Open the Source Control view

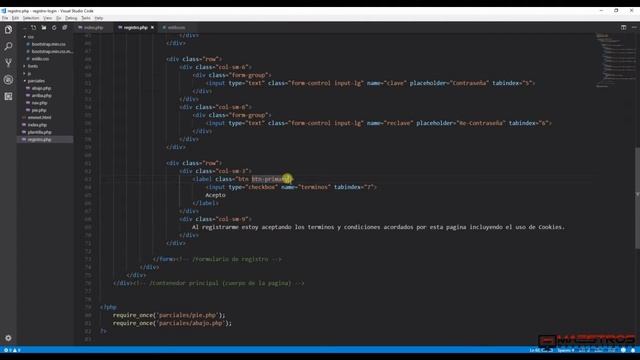8,63
